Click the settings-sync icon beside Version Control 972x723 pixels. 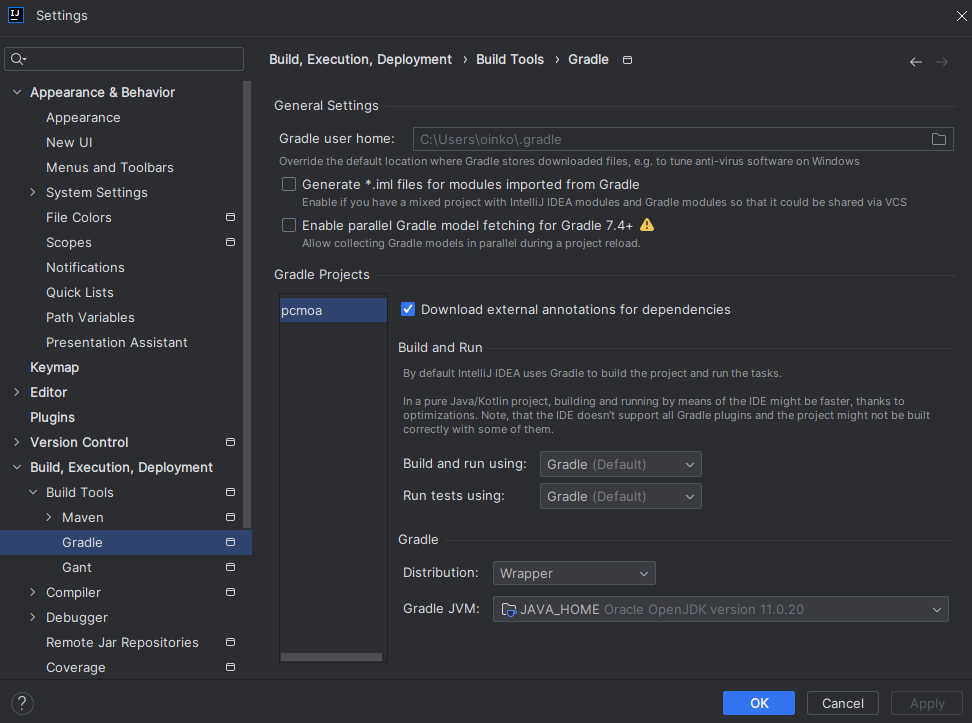(x=230, y=441)
